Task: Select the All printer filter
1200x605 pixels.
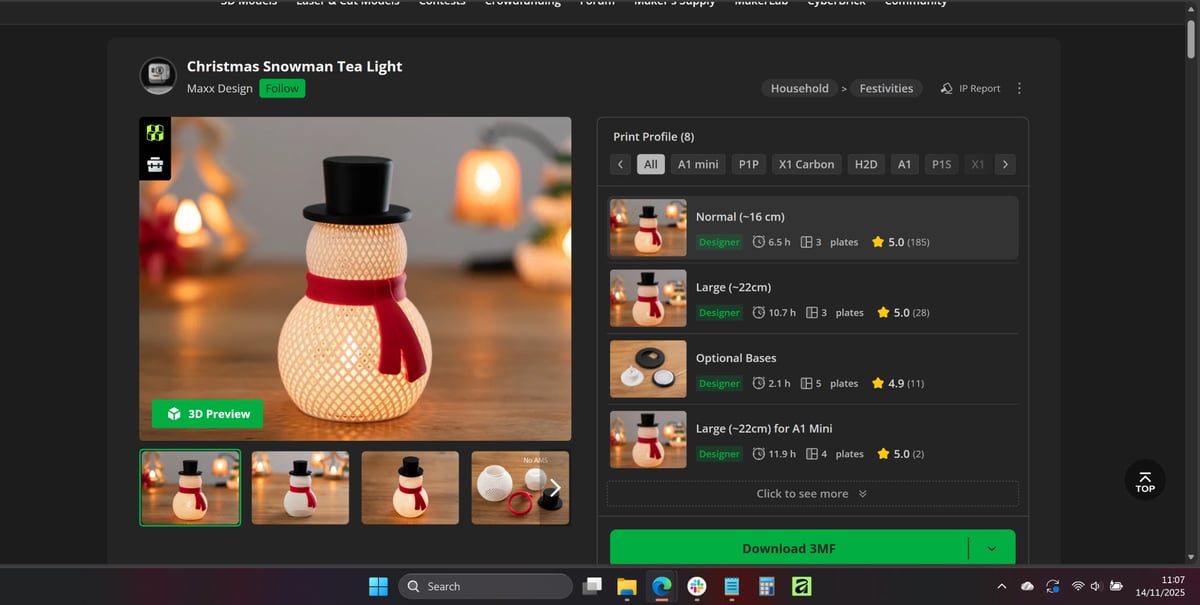Action: click(651, 164)
